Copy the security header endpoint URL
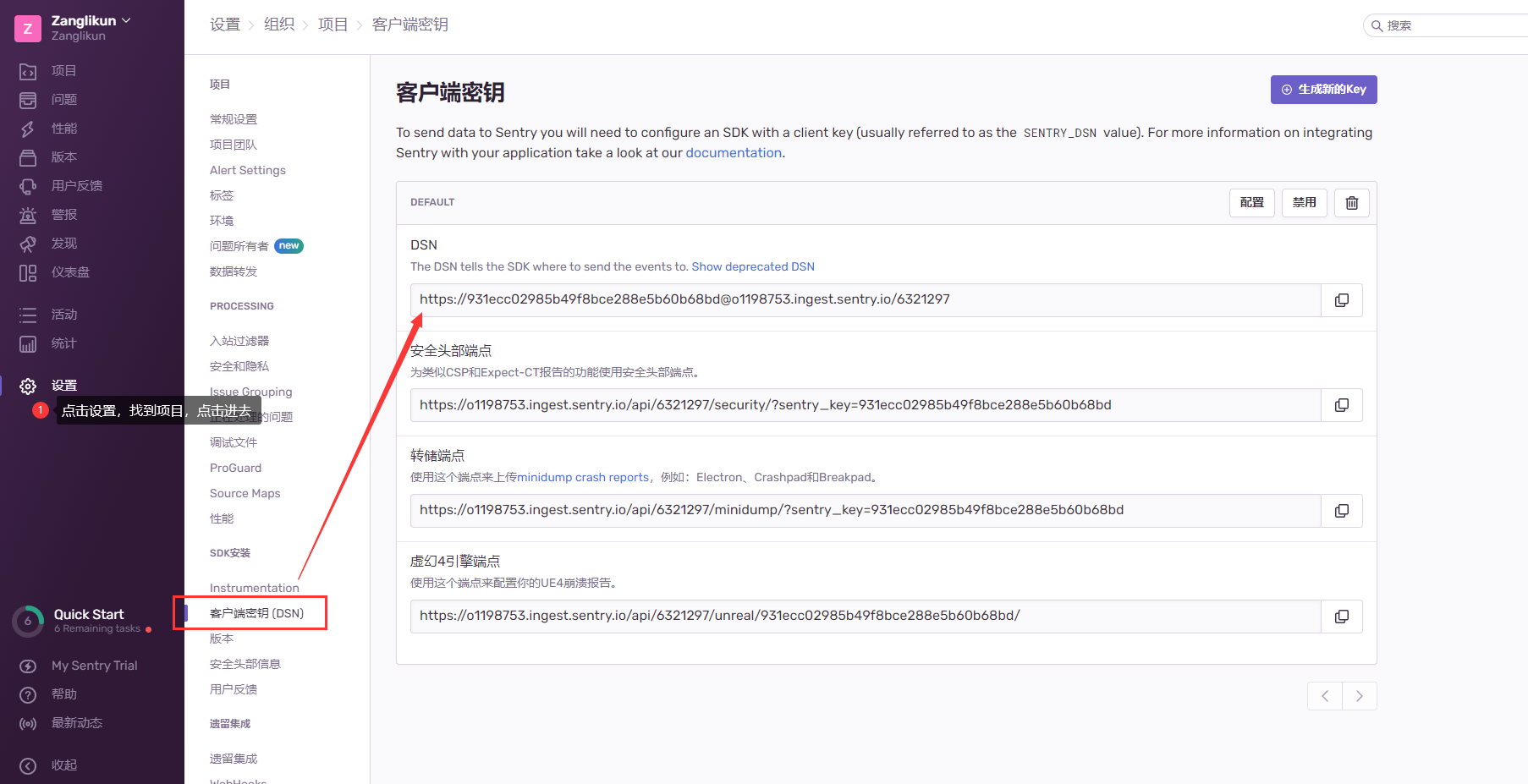This screenshot has width=1528, height=784. pos(1341,405)
